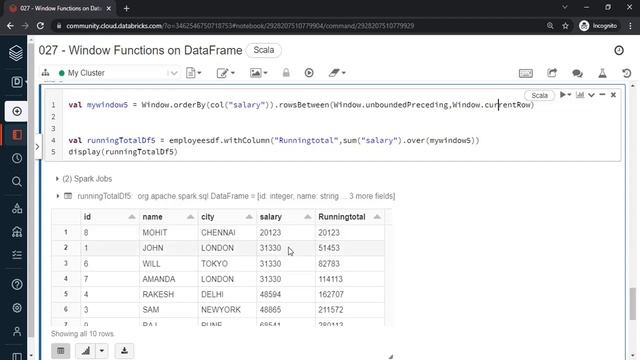Open the Data icon in sidebar
The height and width of the screenshot is (360, 640).
pyautogui.click(x=17, y=208)
